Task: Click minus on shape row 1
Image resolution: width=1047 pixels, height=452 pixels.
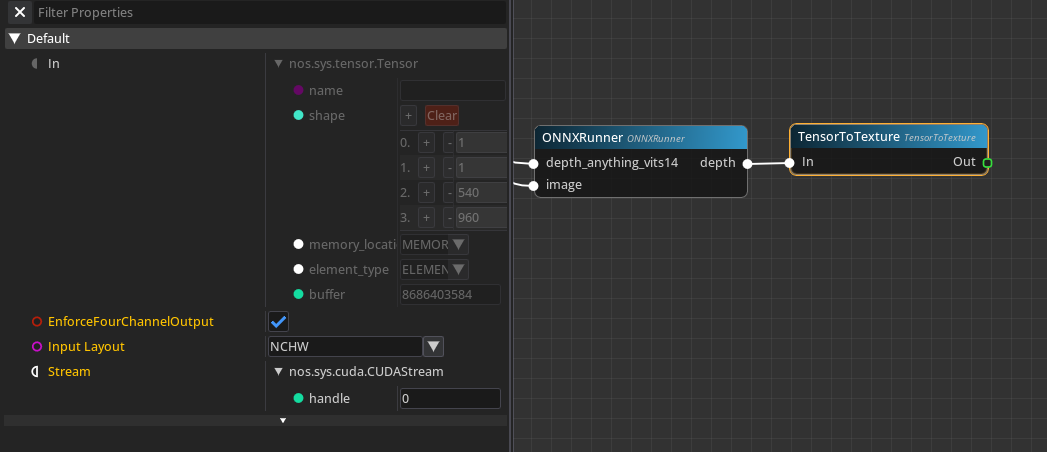Action: coord(449,168)
